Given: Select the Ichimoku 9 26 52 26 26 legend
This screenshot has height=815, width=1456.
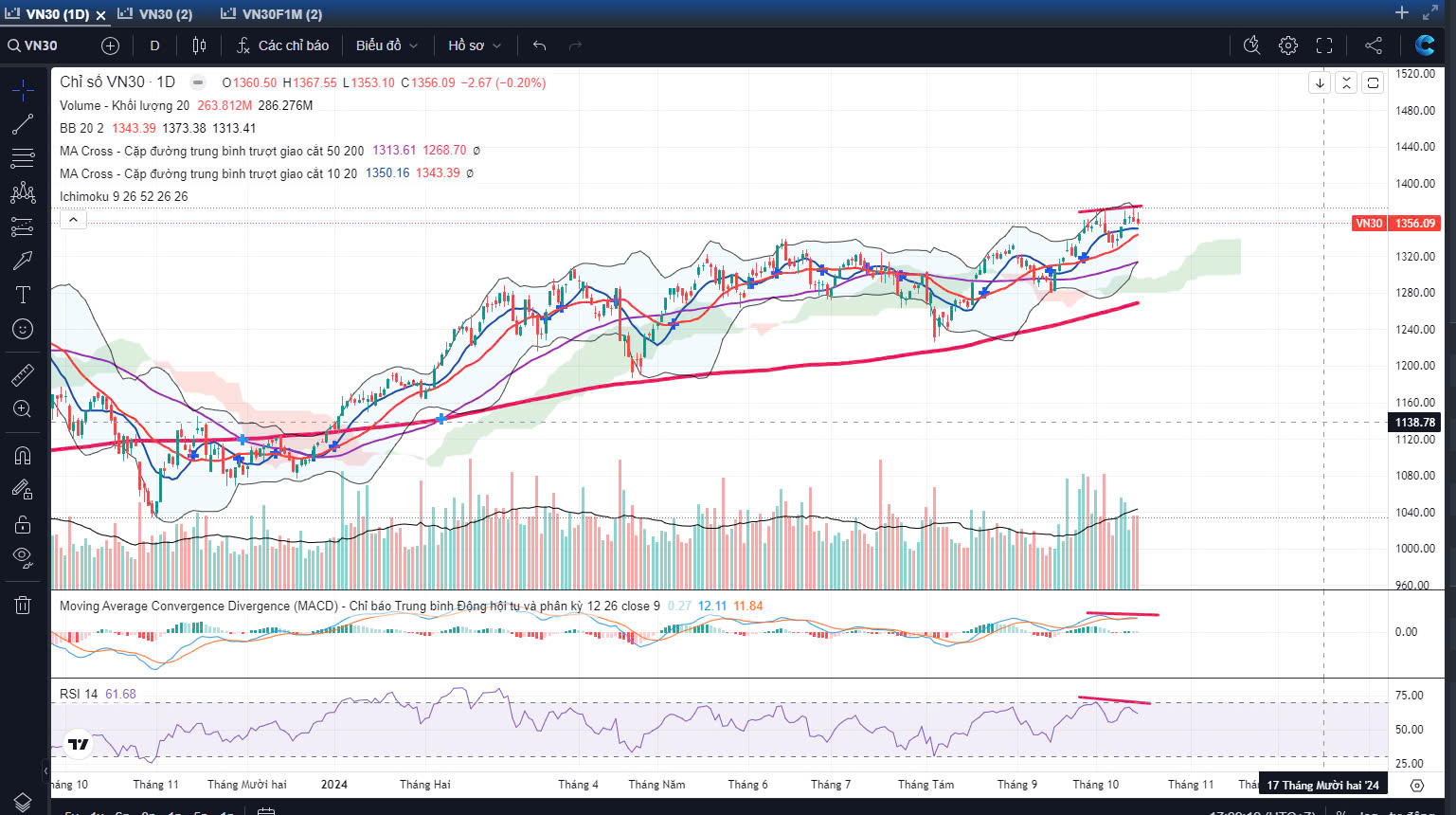Looking at the screenshot, I should point(123,196).
